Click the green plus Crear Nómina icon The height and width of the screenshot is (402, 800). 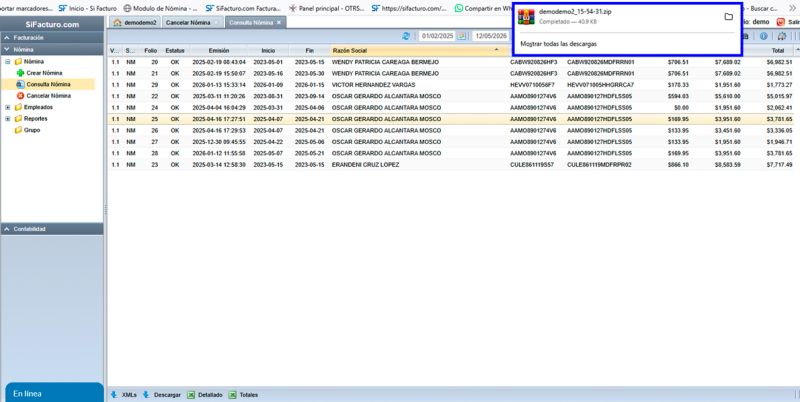pos(20,73)
